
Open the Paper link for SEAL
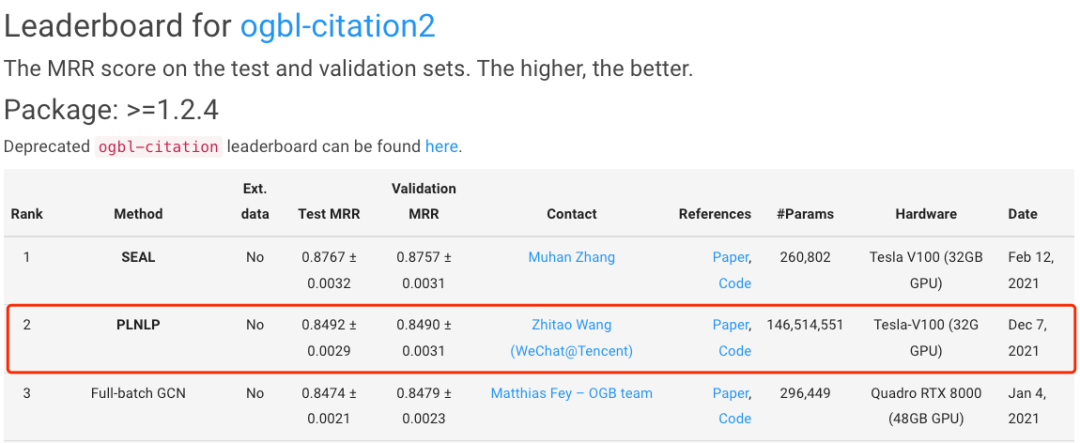730,257
